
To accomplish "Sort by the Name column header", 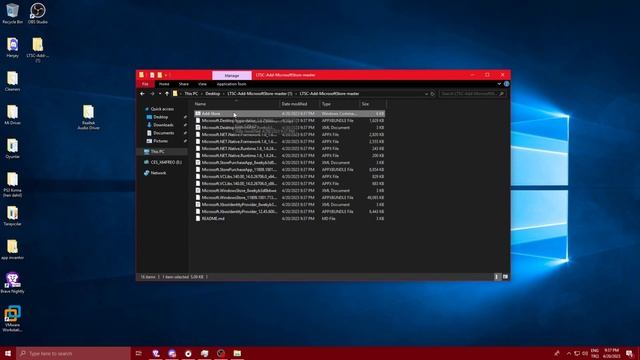I will 236,104.
